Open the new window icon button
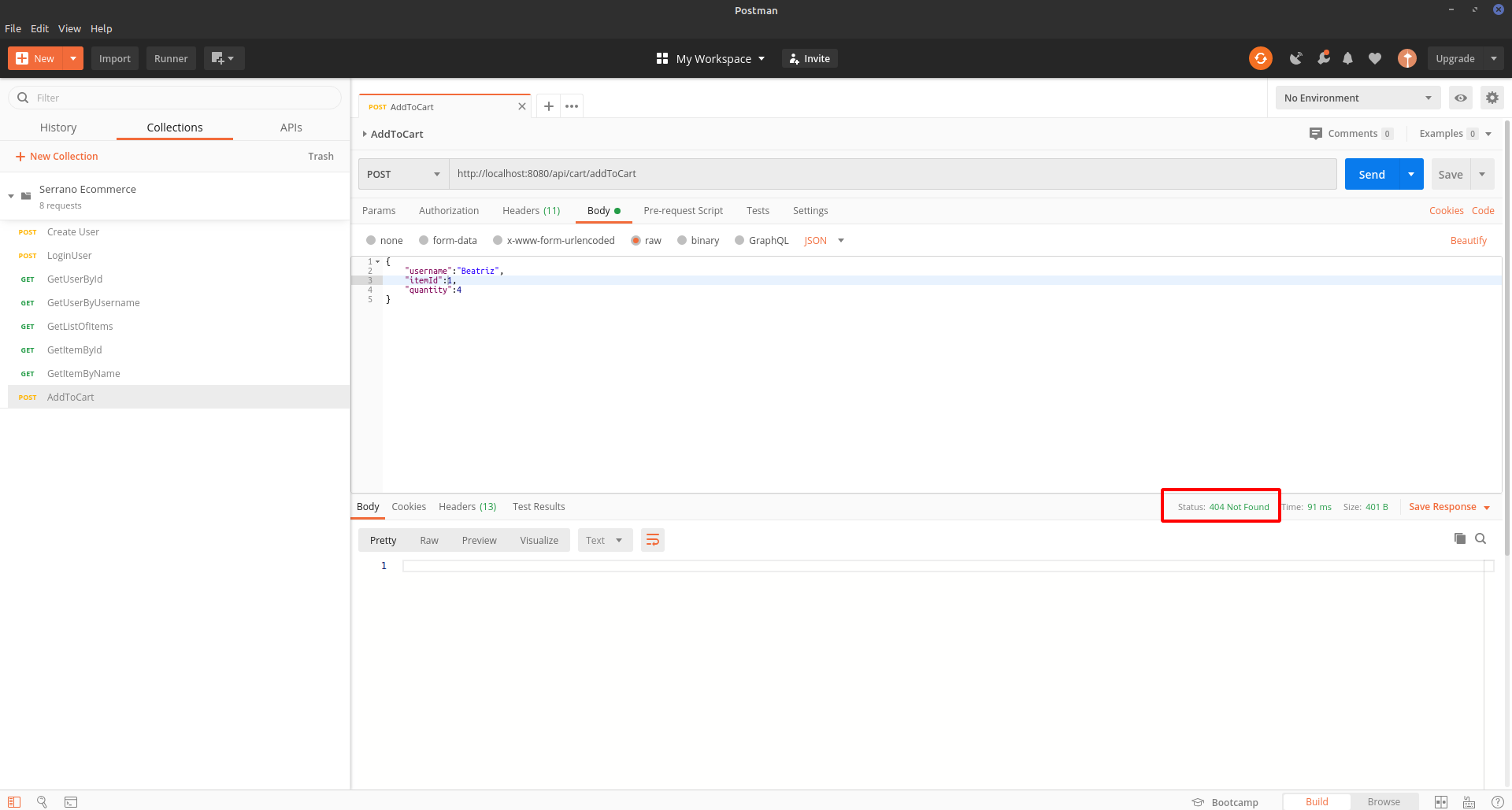Screen dimensions: 1512x810 click(x=224, y=58)
